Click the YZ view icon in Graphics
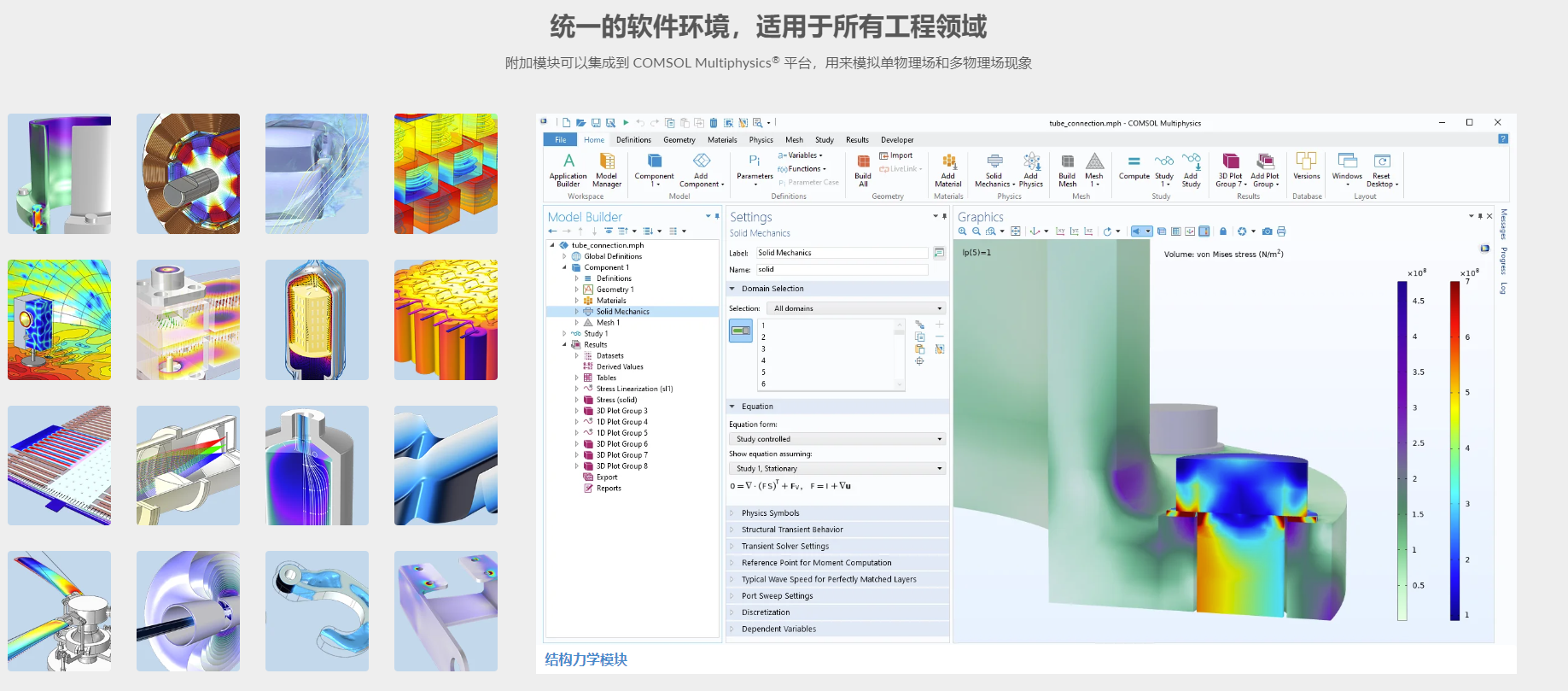1568x691 pixels. [1074, 231]
